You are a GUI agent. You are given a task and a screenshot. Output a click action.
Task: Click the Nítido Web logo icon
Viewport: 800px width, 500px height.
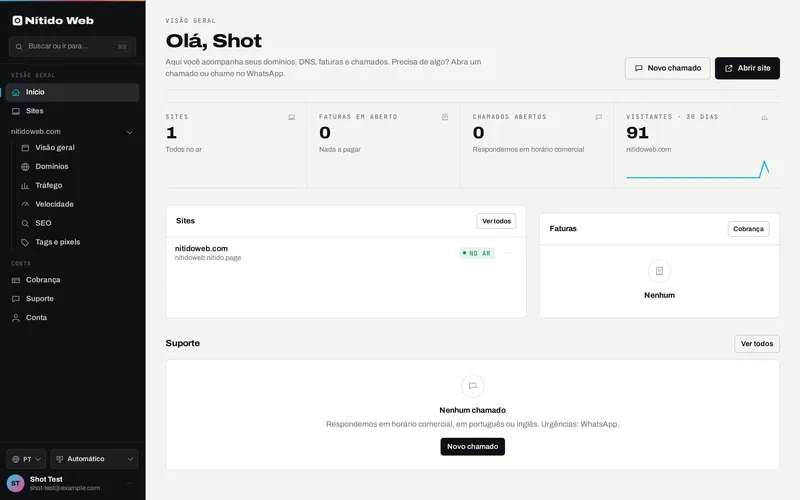(x=17, y=20)
